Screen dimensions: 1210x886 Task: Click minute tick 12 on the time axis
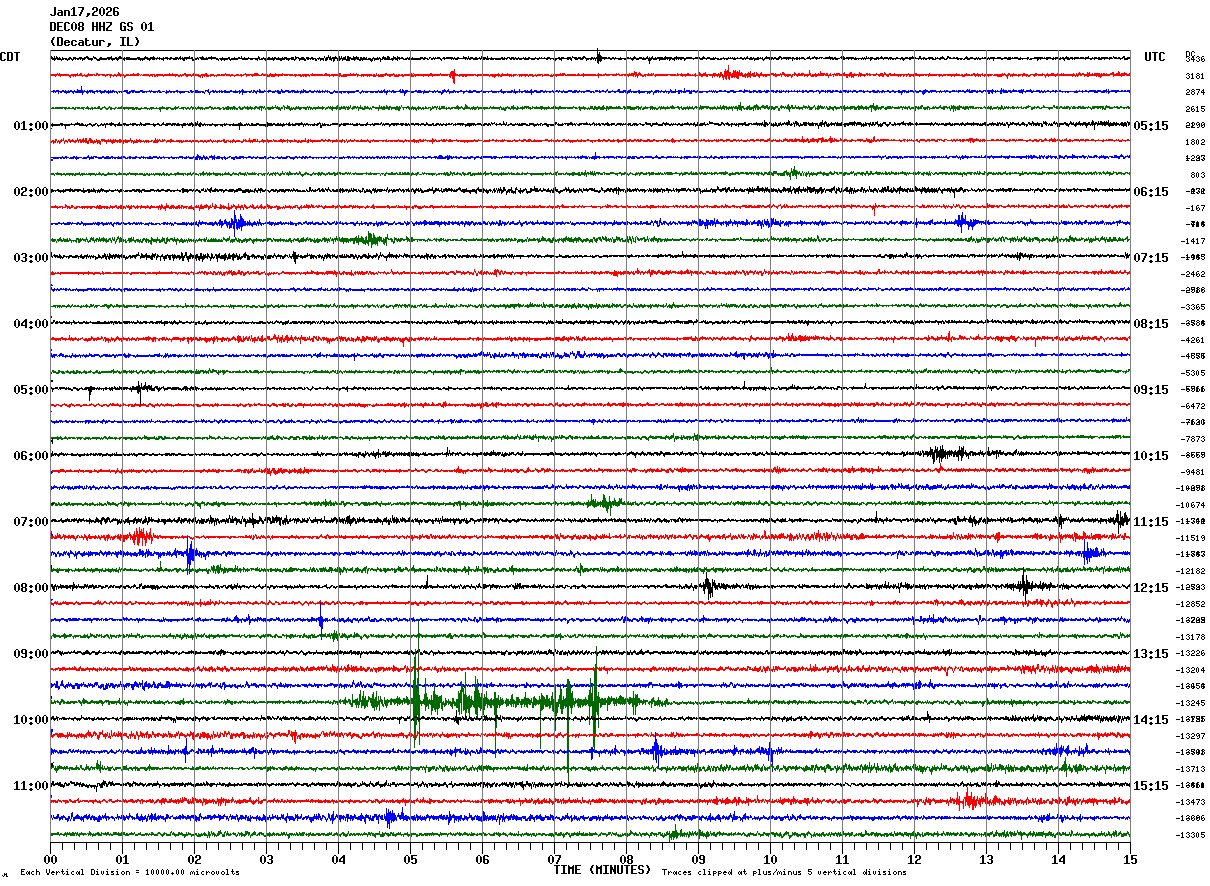point(914,859)
